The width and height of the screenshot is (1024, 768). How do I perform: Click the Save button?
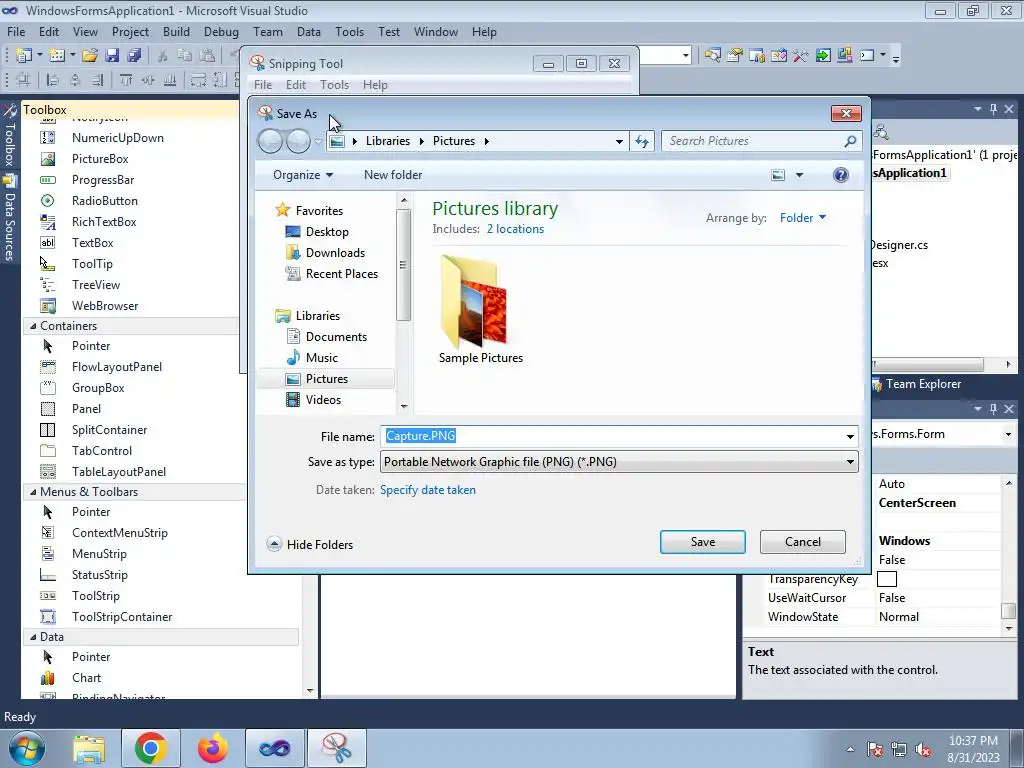(703, 542)
